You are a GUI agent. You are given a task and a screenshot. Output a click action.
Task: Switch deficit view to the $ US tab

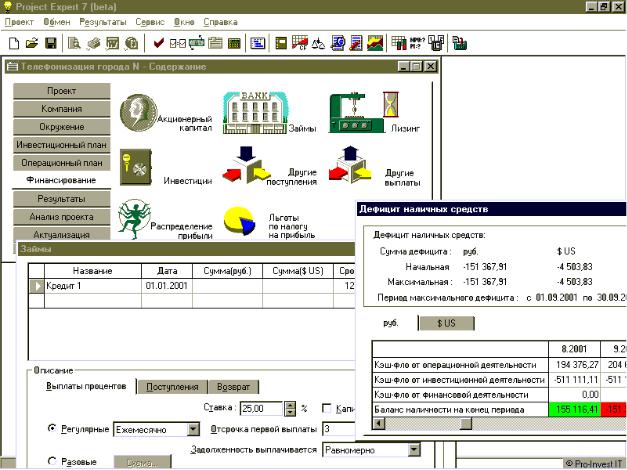[x=446, y=323]
